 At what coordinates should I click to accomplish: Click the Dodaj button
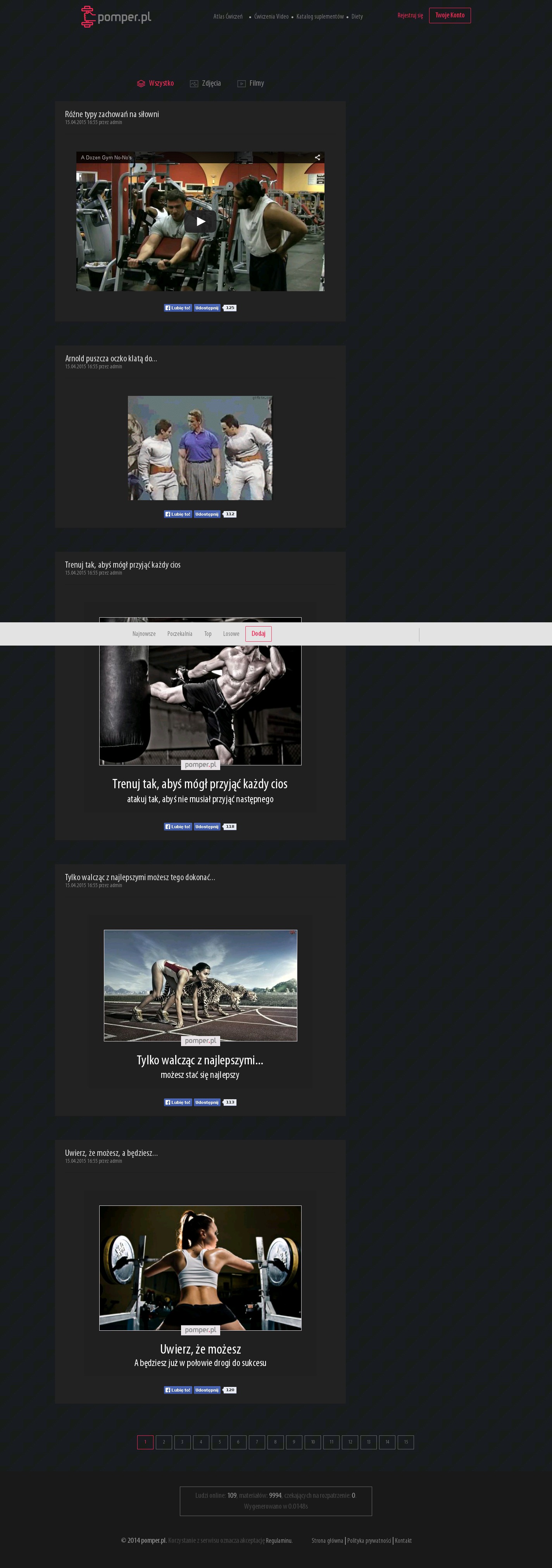pos(259,634)
